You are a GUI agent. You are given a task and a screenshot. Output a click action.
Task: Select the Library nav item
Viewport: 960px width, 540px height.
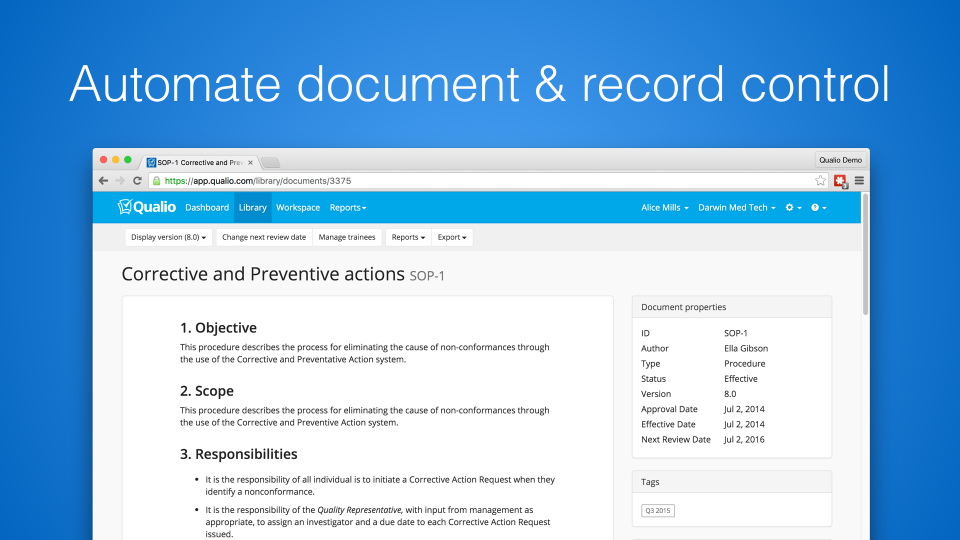[252, 208]
